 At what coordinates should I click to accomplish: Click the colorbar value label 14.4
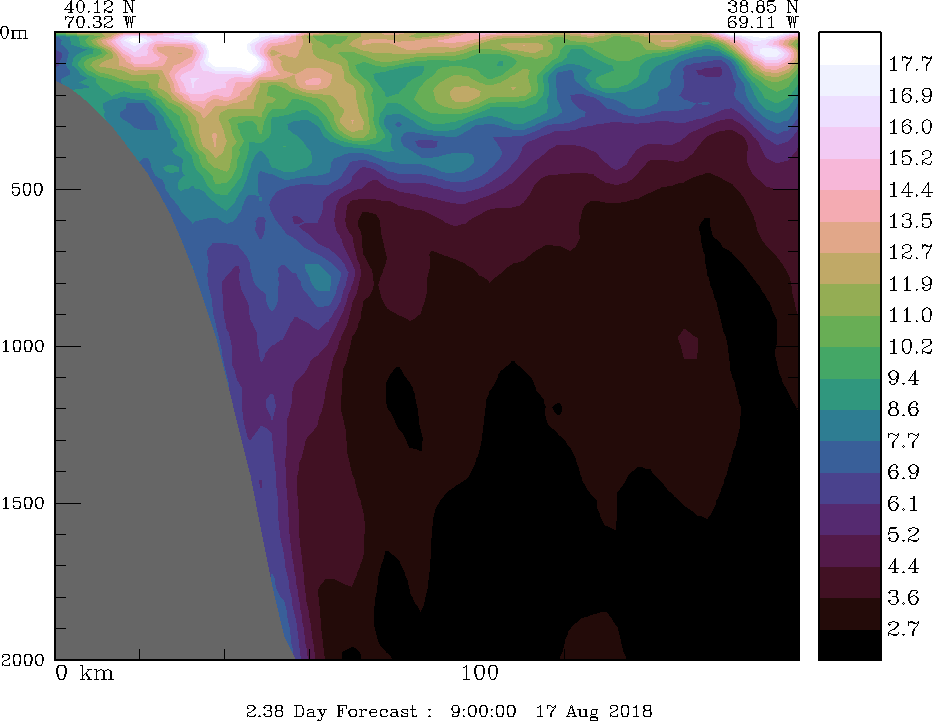click(910, 190)
